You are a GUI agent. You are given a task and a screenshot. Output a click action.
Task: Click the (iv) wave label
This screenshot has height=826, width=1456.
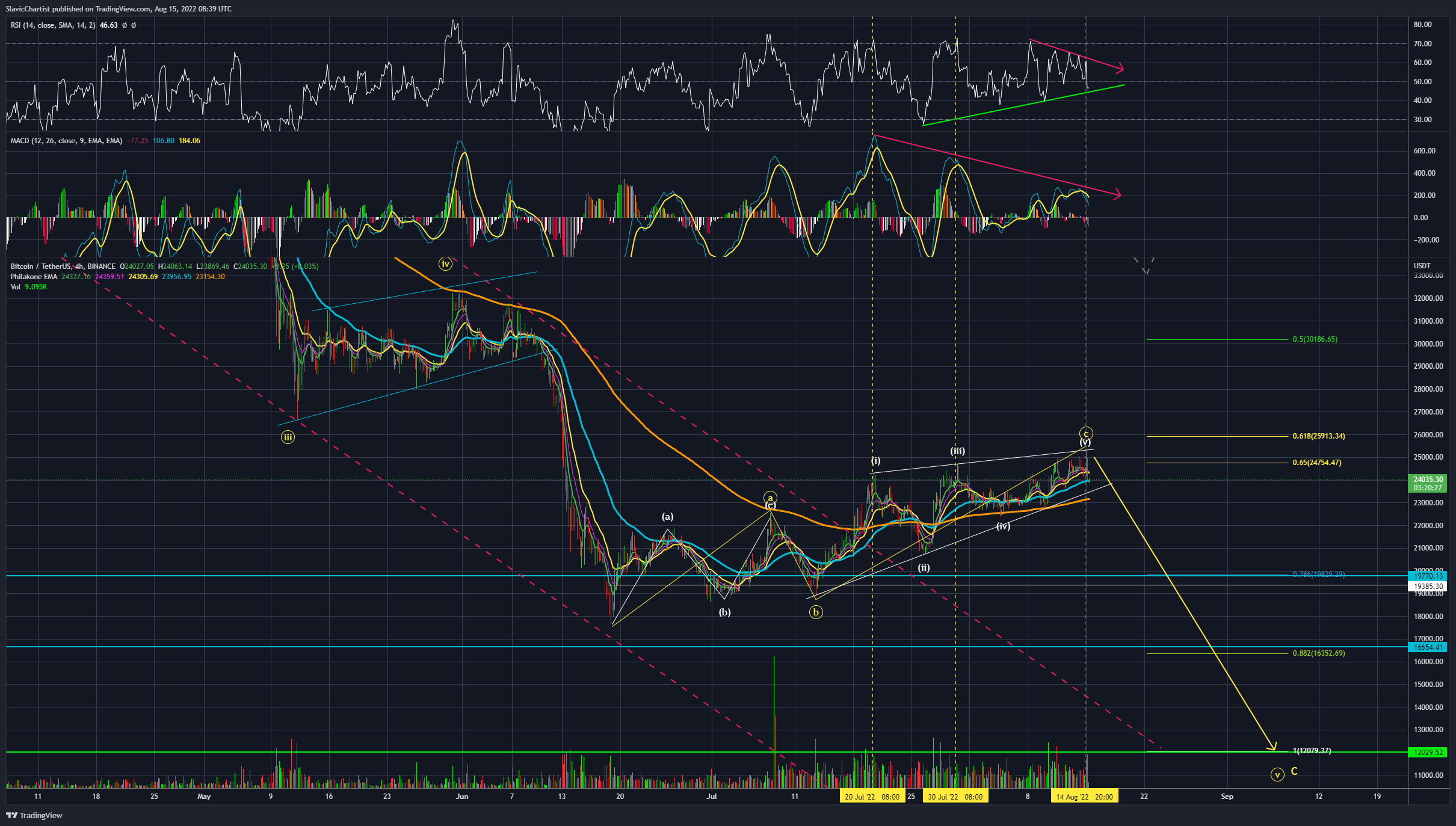click(x=1003, y=526)
